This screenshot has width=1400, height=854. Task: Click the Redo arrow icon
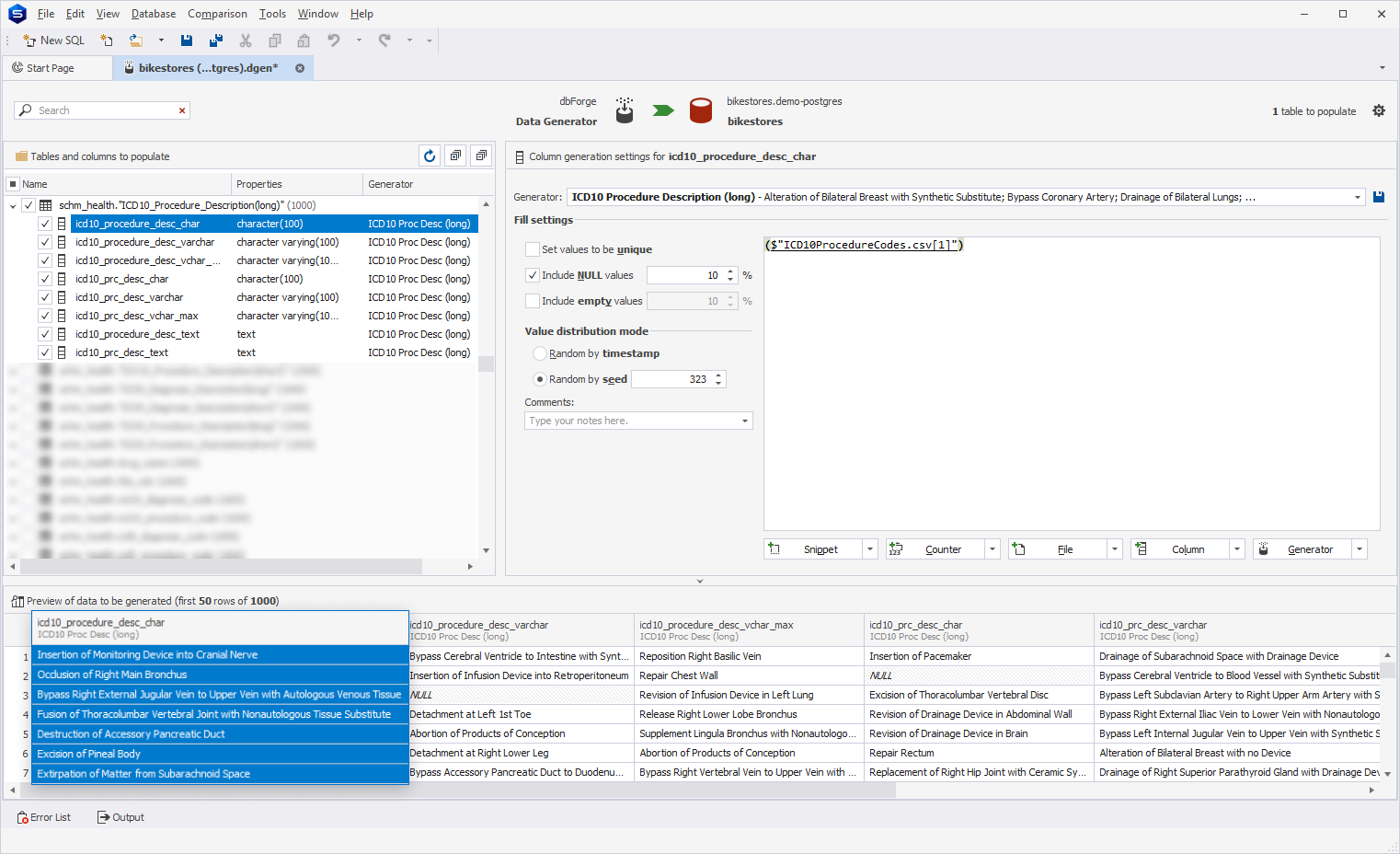[x=384, y=40]
